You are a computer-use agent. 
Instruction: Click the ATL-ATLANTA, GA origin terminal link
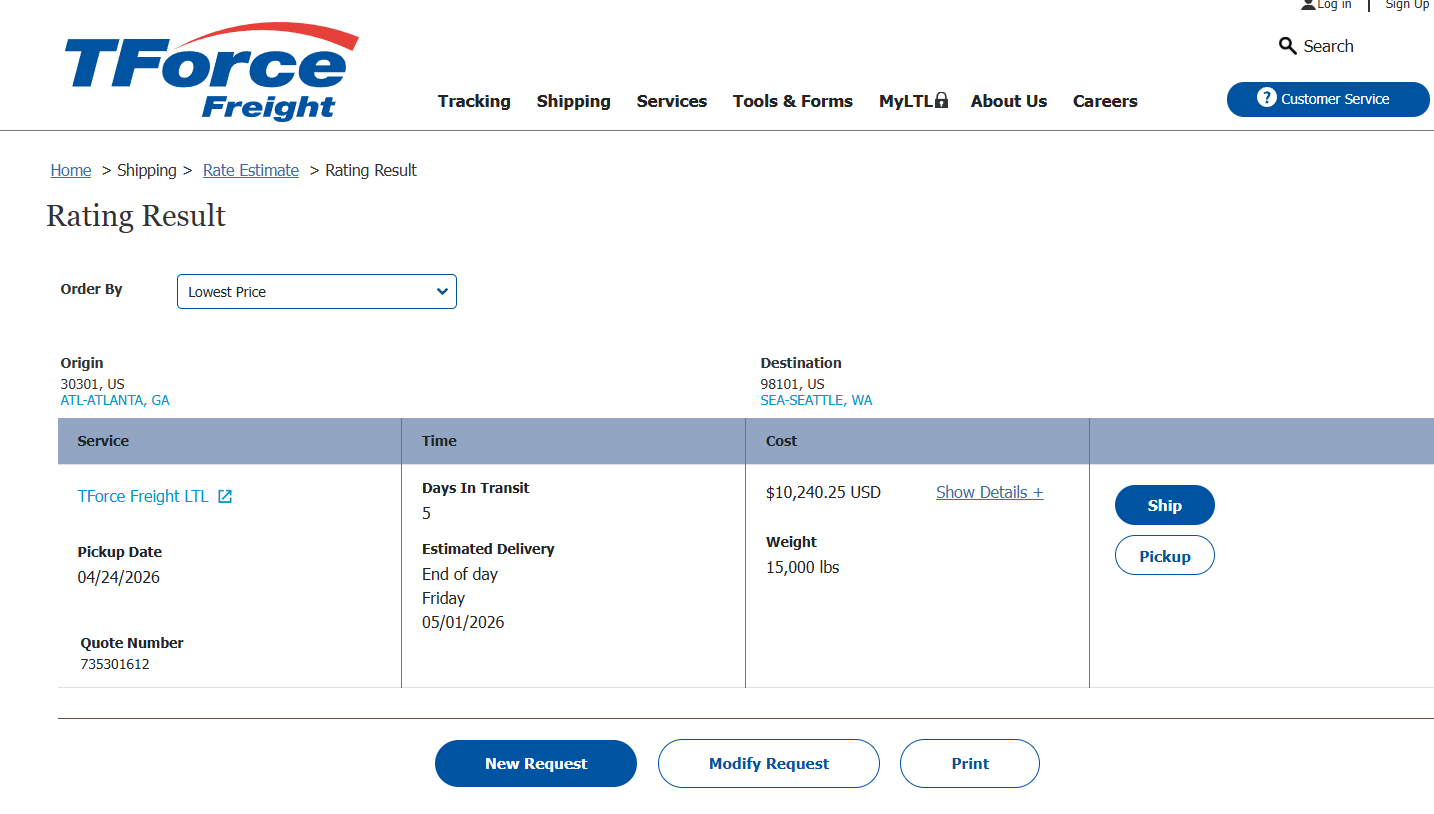coord(115,400)
